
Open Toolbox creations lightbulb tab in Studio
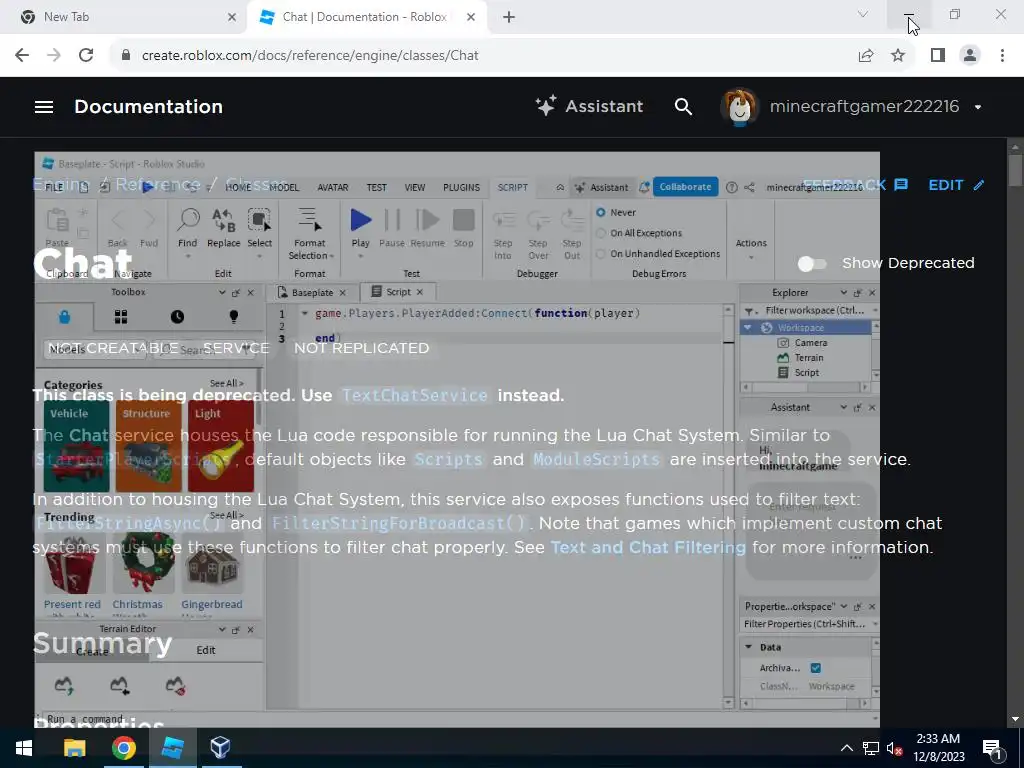233,317
